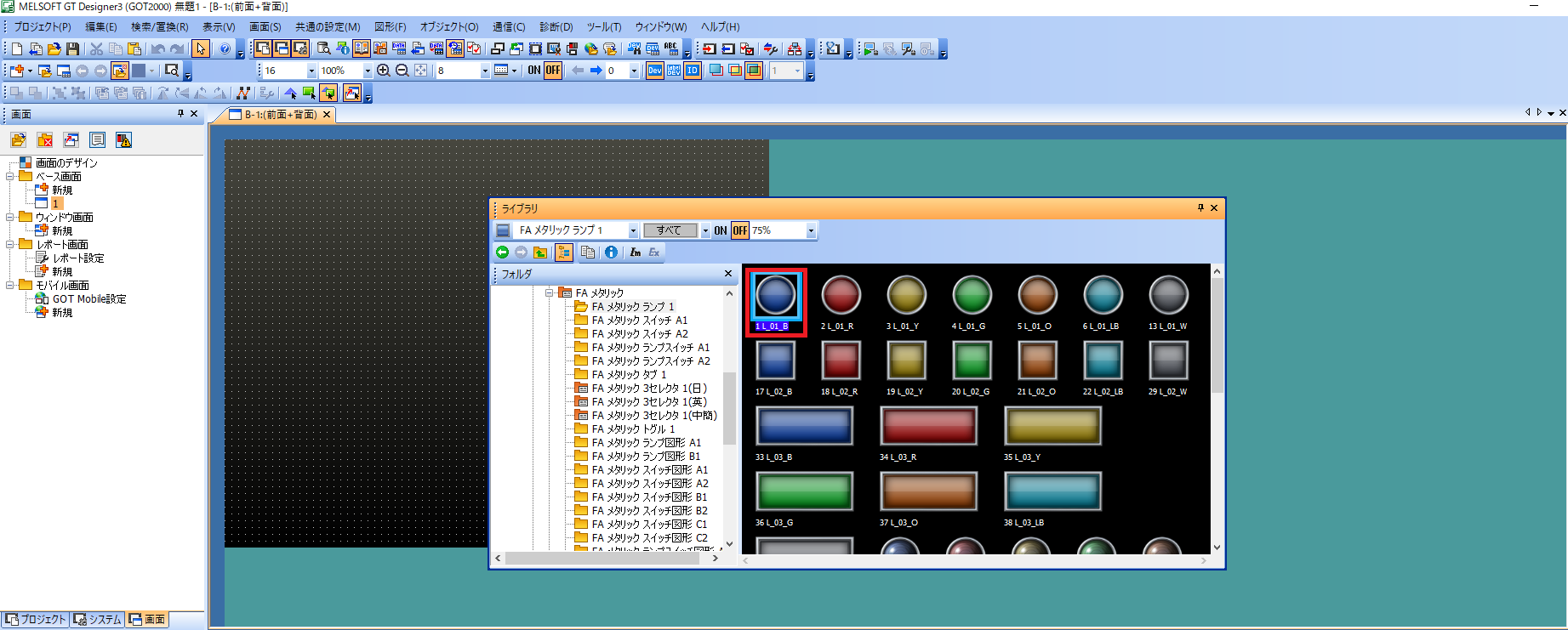Open Library info with the blue i icon
This screenshot has width=1568, height=630.
611,253
